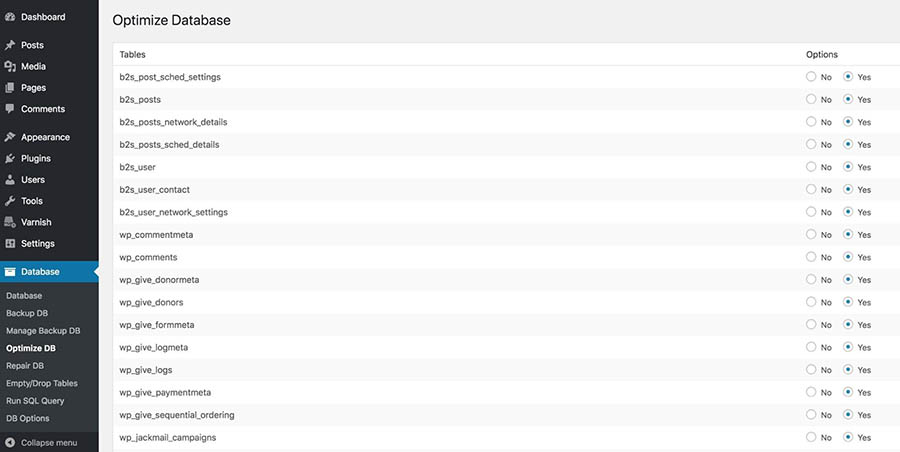Select No for b2s_posts table
Viewport: 900px width, 452px height.
click(810, 99)
